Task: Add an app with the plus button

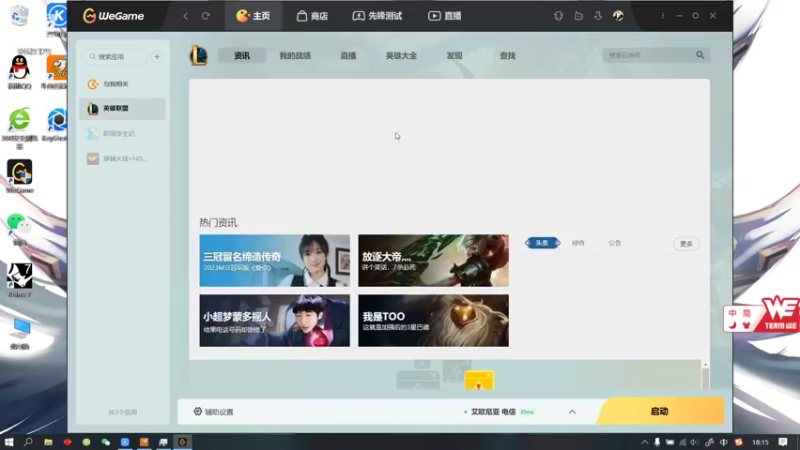Action: 157,57
